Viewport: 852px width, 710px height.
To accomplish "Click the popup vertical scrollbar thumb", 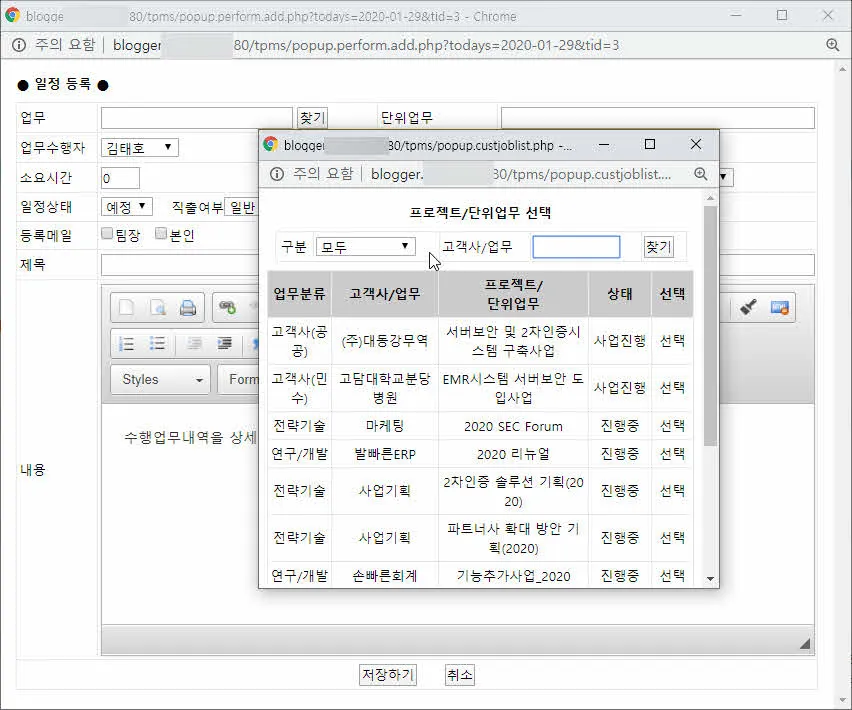I will [710, 326].
